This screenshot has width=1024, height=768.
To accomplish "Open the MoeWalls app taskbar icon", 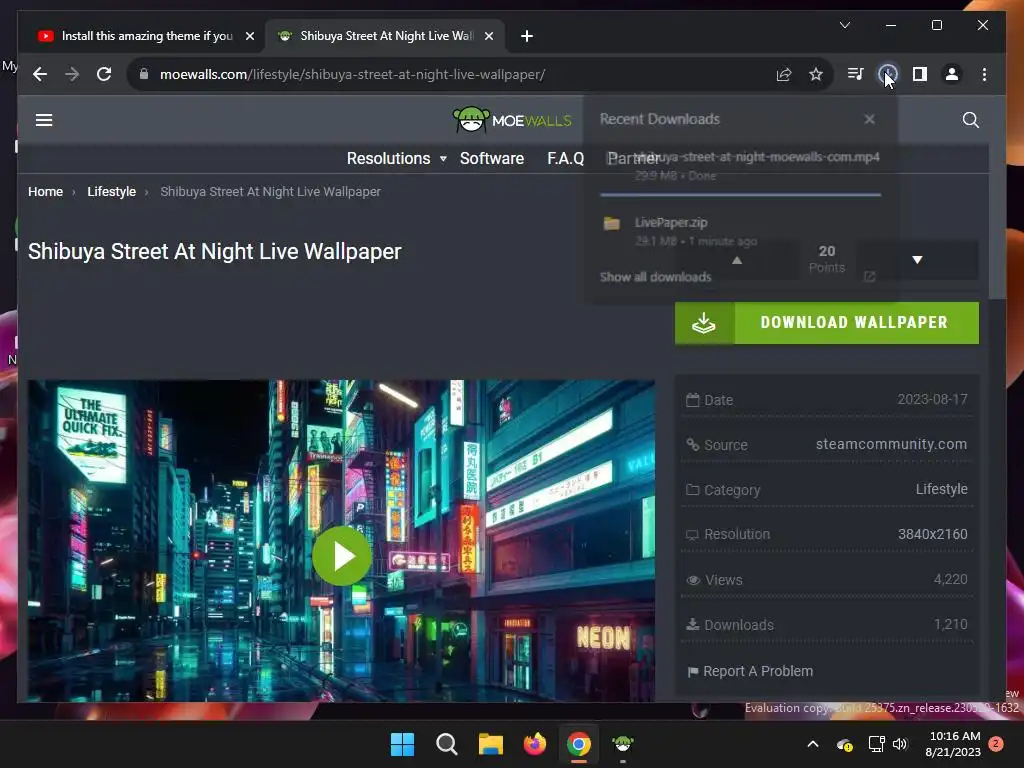I will pyautogui.click(x=622, y=744).
